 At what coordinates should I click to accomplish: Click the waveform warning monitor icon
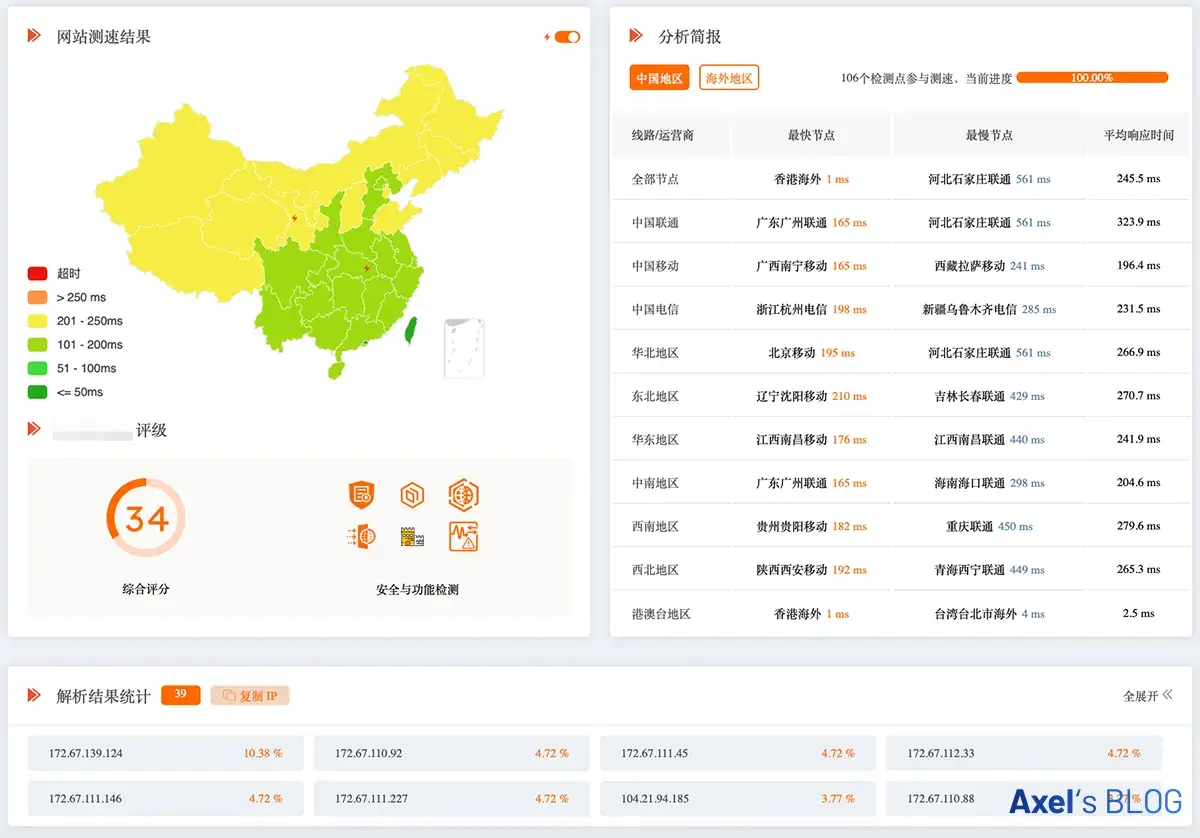[x=463, y=537]
